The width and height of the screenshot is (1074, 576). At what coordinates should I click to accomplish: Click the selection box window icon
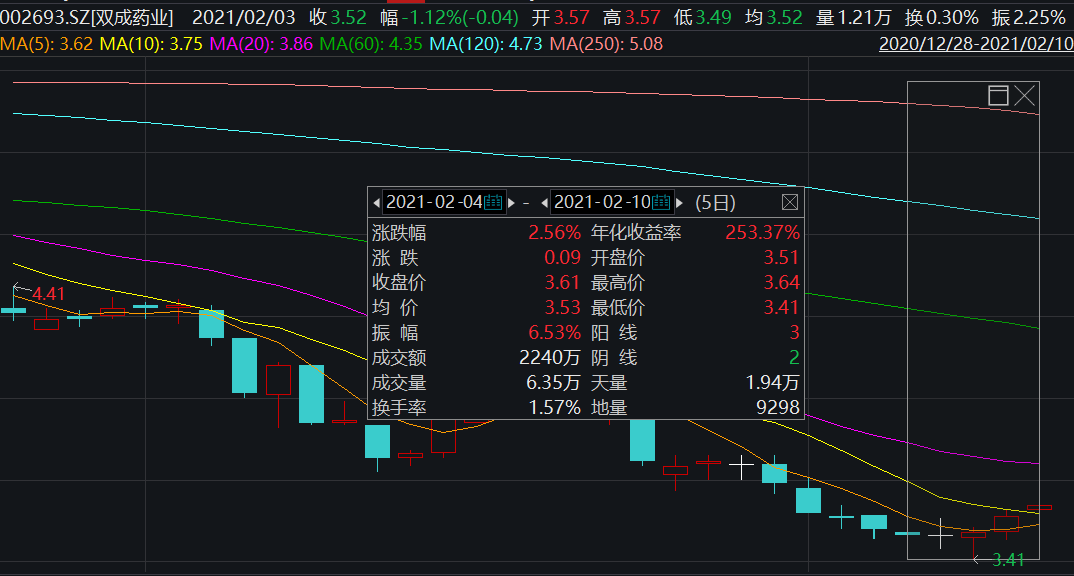[x=997, y=96]
